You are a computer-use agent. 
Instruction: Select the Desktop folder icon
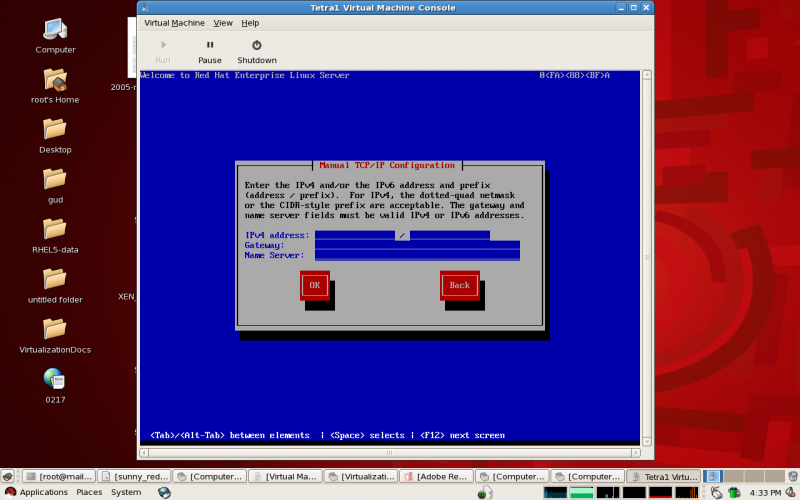55,136
